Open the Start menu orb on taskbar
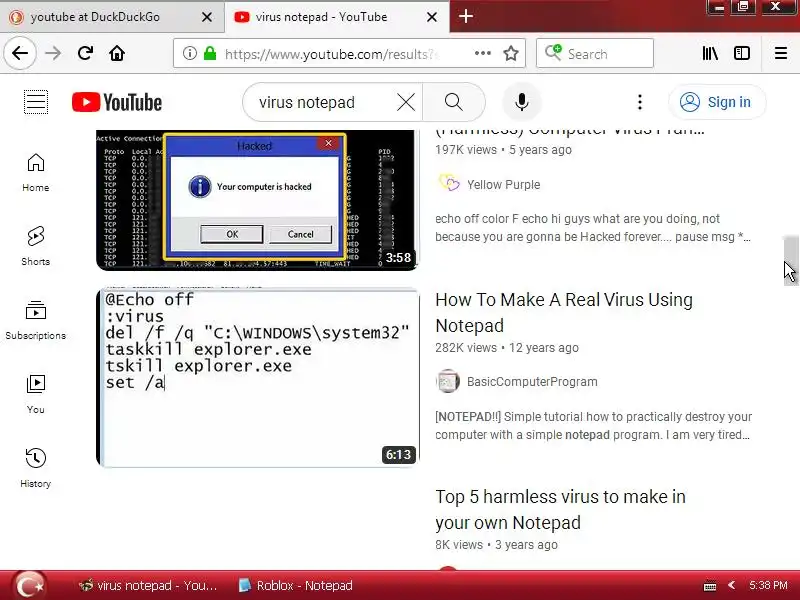 [30, 585]
